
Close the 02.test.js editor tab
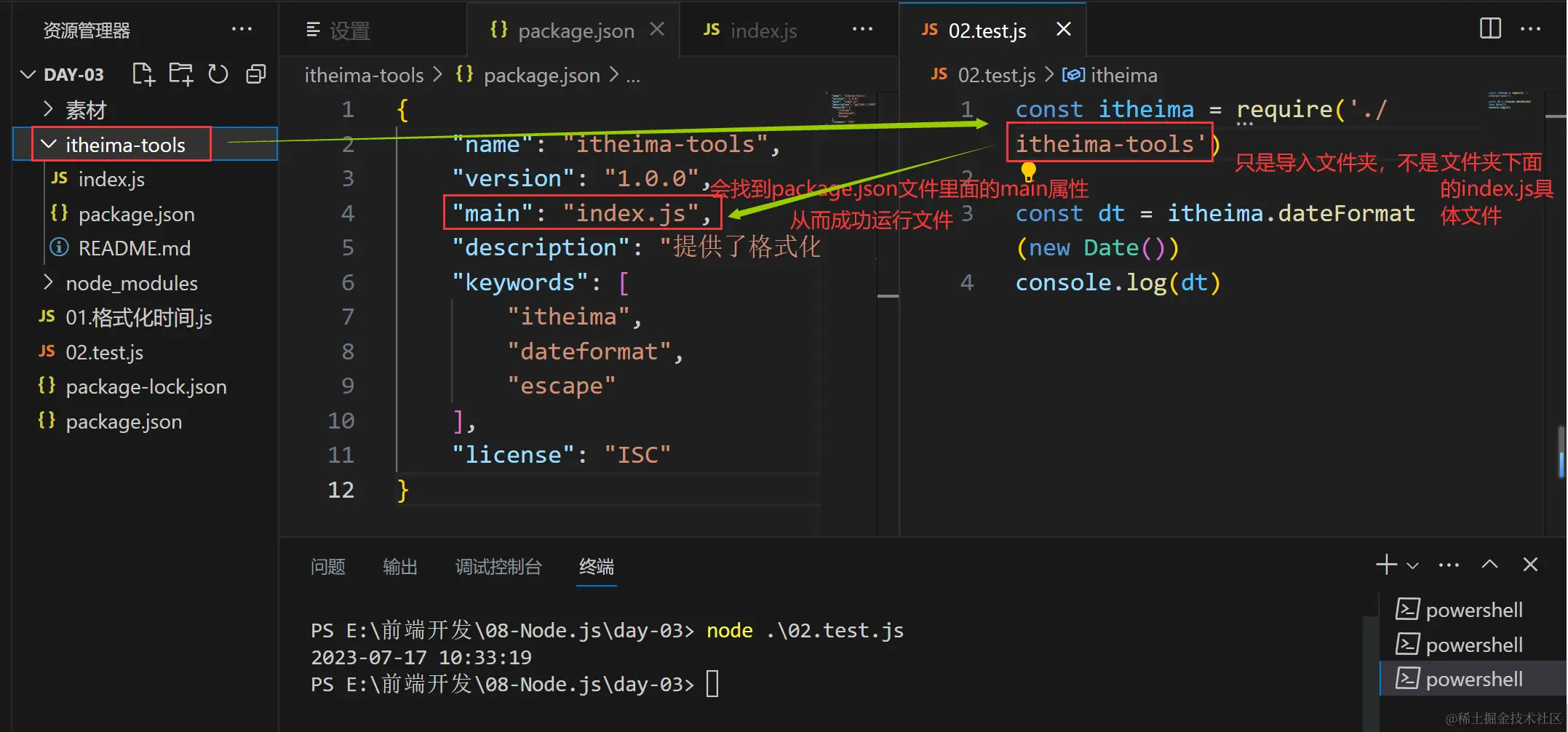click(1064, 29)
